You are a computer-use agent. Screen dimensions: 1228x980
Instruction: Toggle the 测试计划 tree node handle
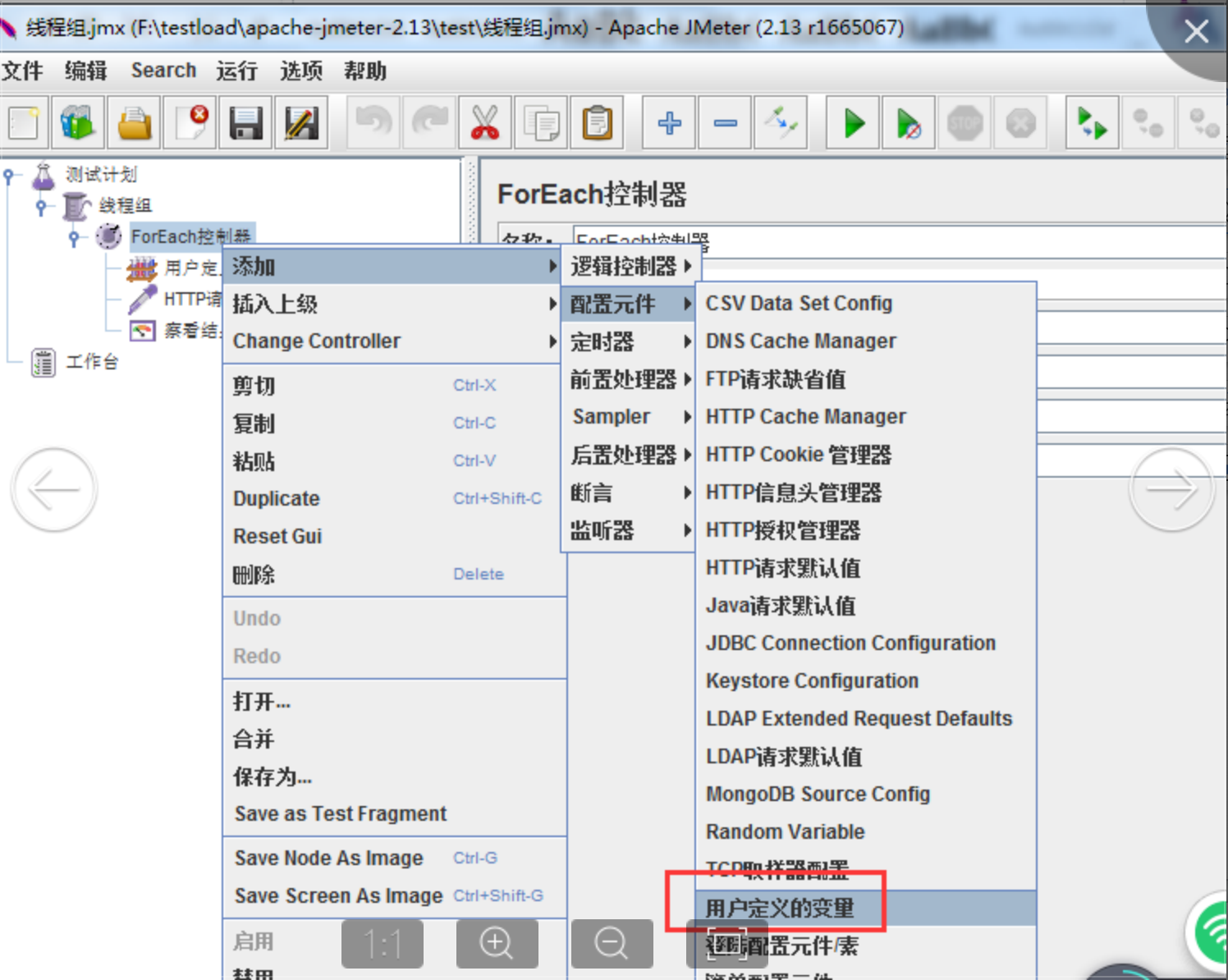pos(9,176)
